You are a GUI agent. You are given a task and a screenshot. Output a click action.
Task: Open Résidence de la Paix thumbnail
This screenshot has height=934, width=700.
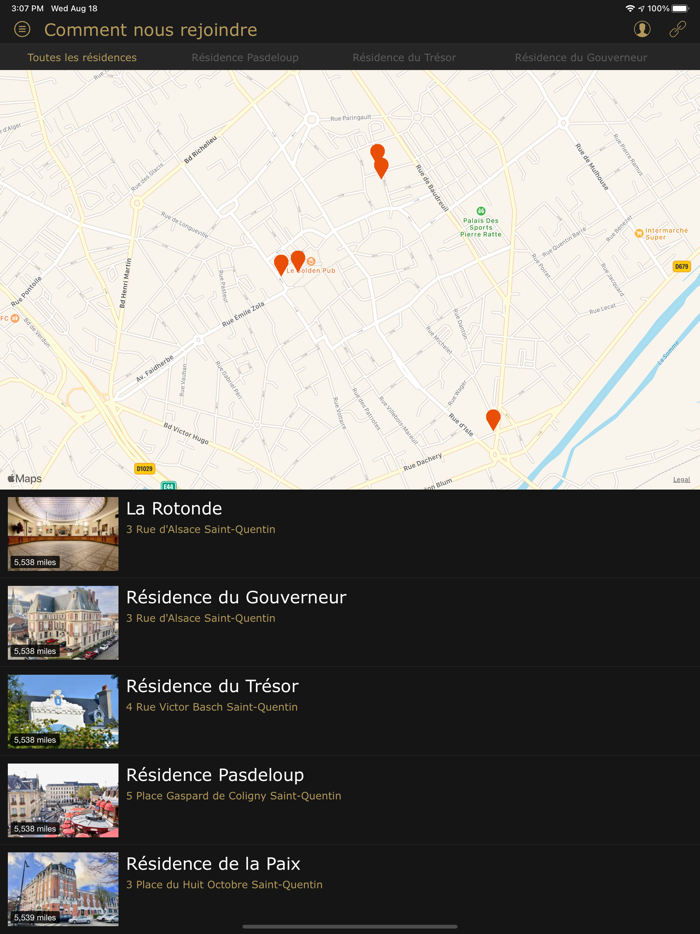pyautogui.click(x=63, y=889)
